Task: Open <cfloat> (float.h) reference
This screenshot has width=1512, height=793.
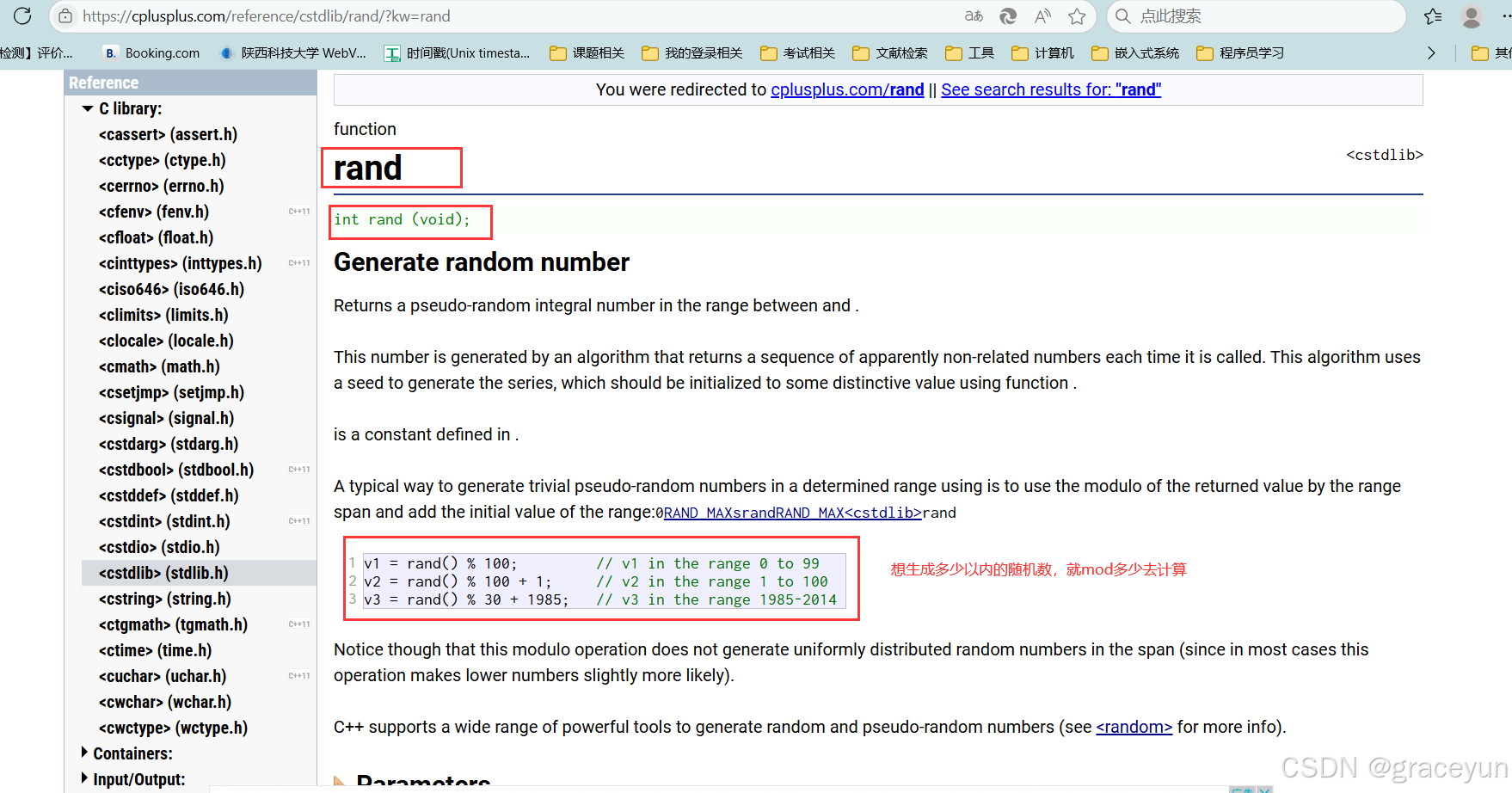Action: pyautogui.click(x=156, y=237)
